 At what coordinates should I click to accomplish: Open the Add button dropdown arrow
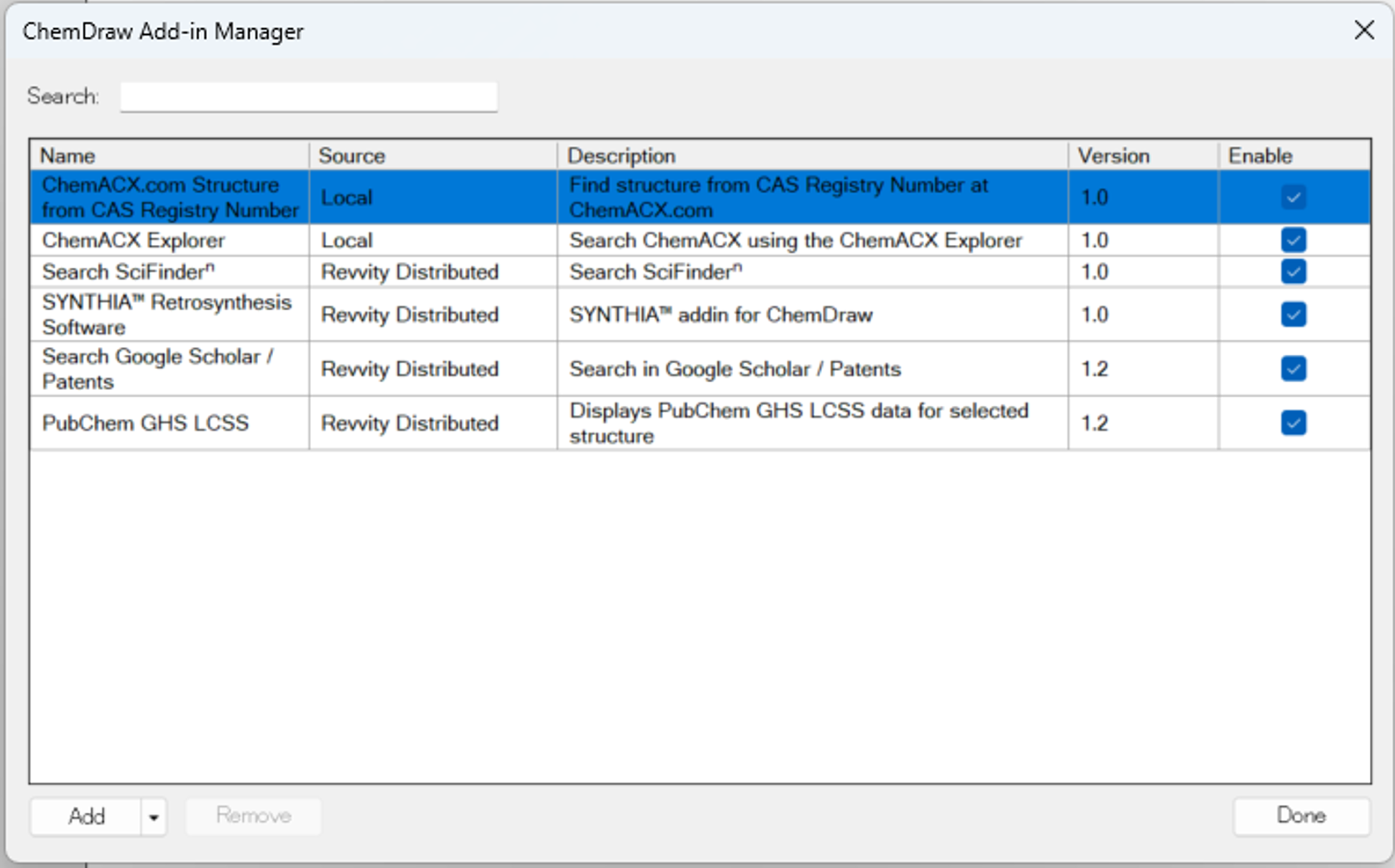click(x=154, y=817)
